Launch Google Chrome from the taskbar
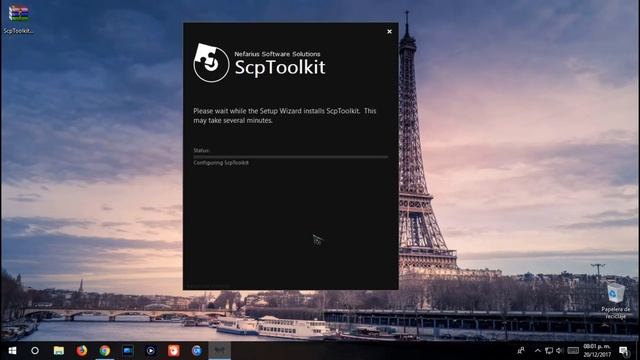 [105, 351]
